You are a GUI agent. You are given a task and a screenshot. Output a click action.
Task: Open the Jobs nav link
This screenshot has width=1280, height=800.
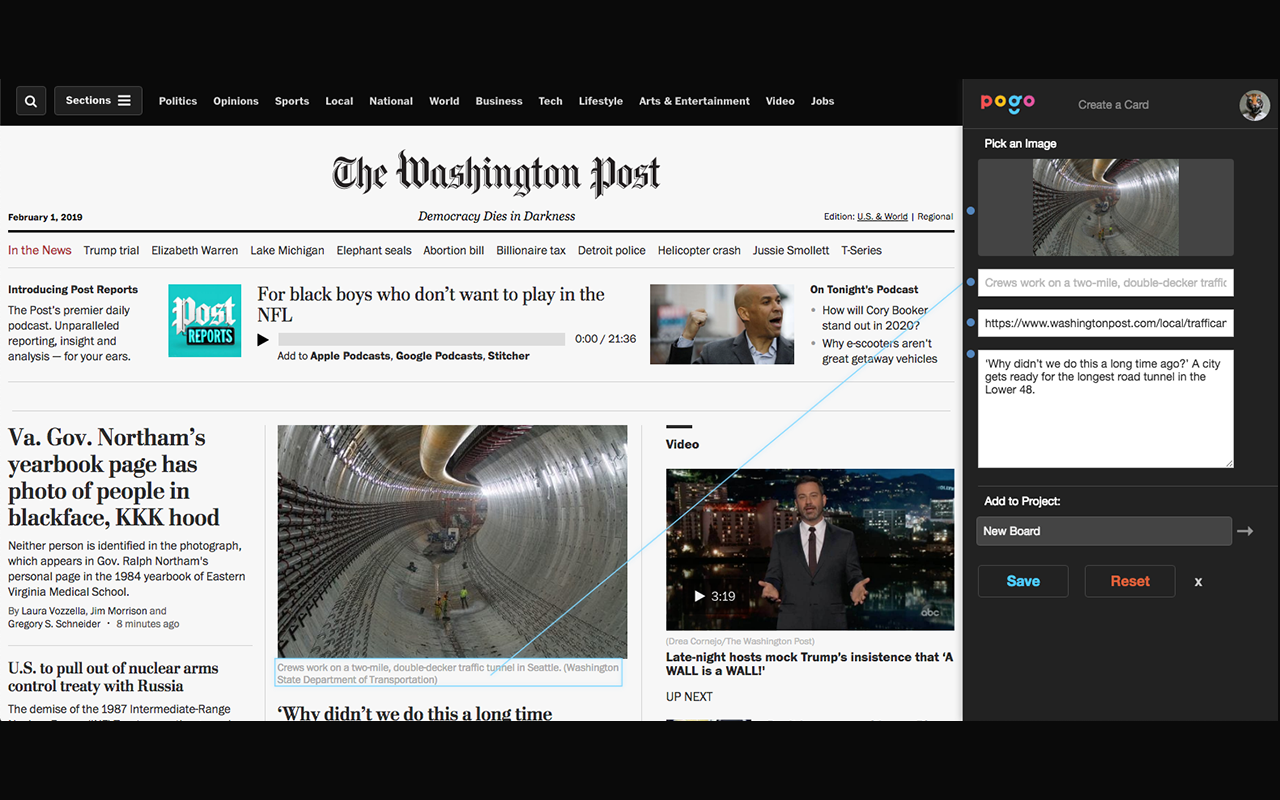(822, 101)
